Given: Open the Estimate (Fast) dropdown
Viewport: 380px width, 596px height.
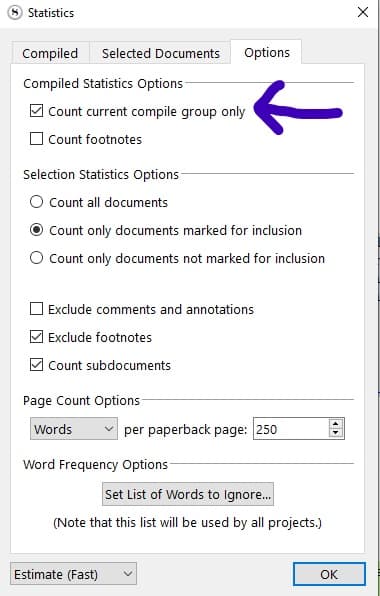Looking at the screenshot, I should [x=73, y=574].
